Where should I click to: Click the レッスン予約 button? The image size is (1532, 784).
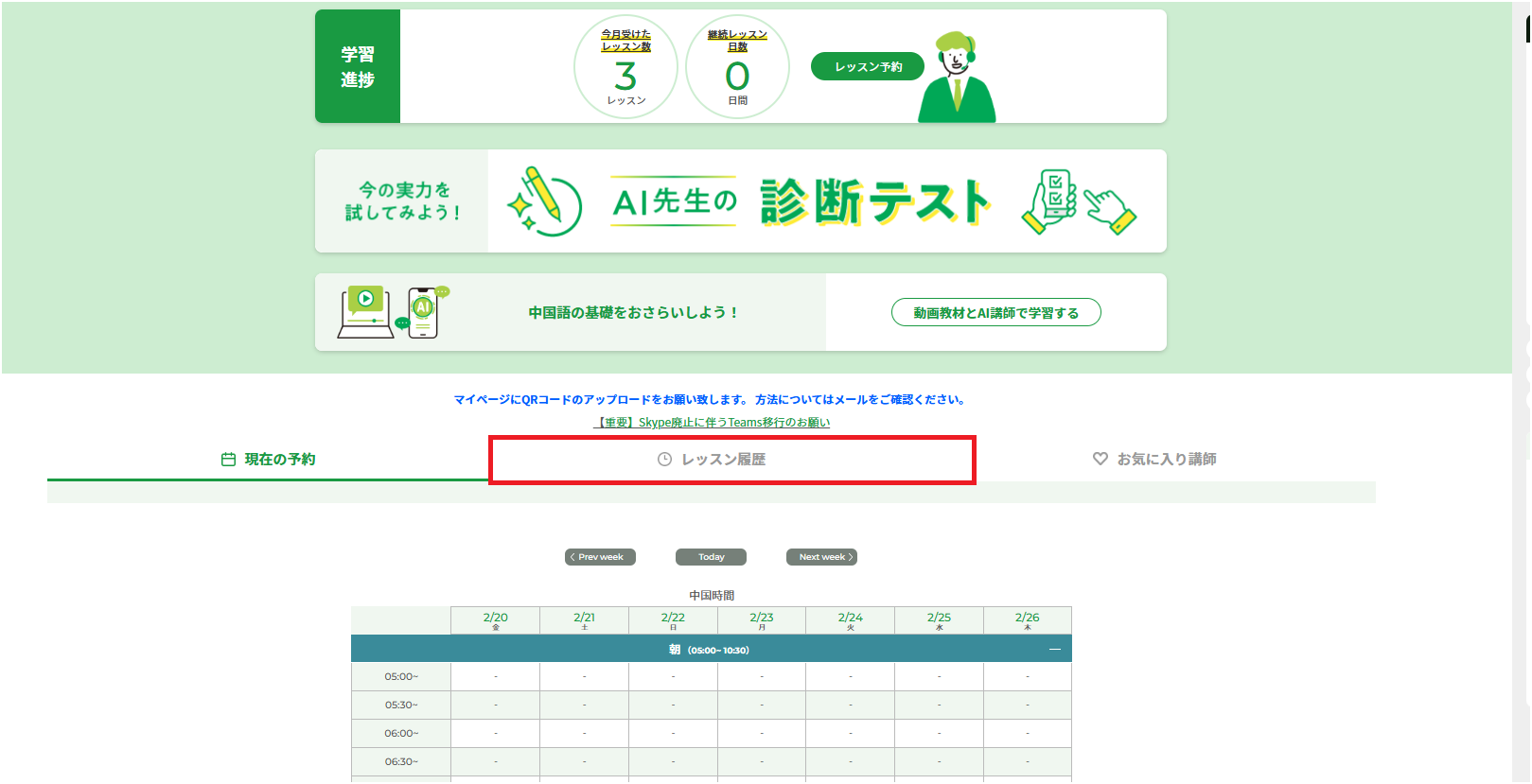(x=868, y=66)
